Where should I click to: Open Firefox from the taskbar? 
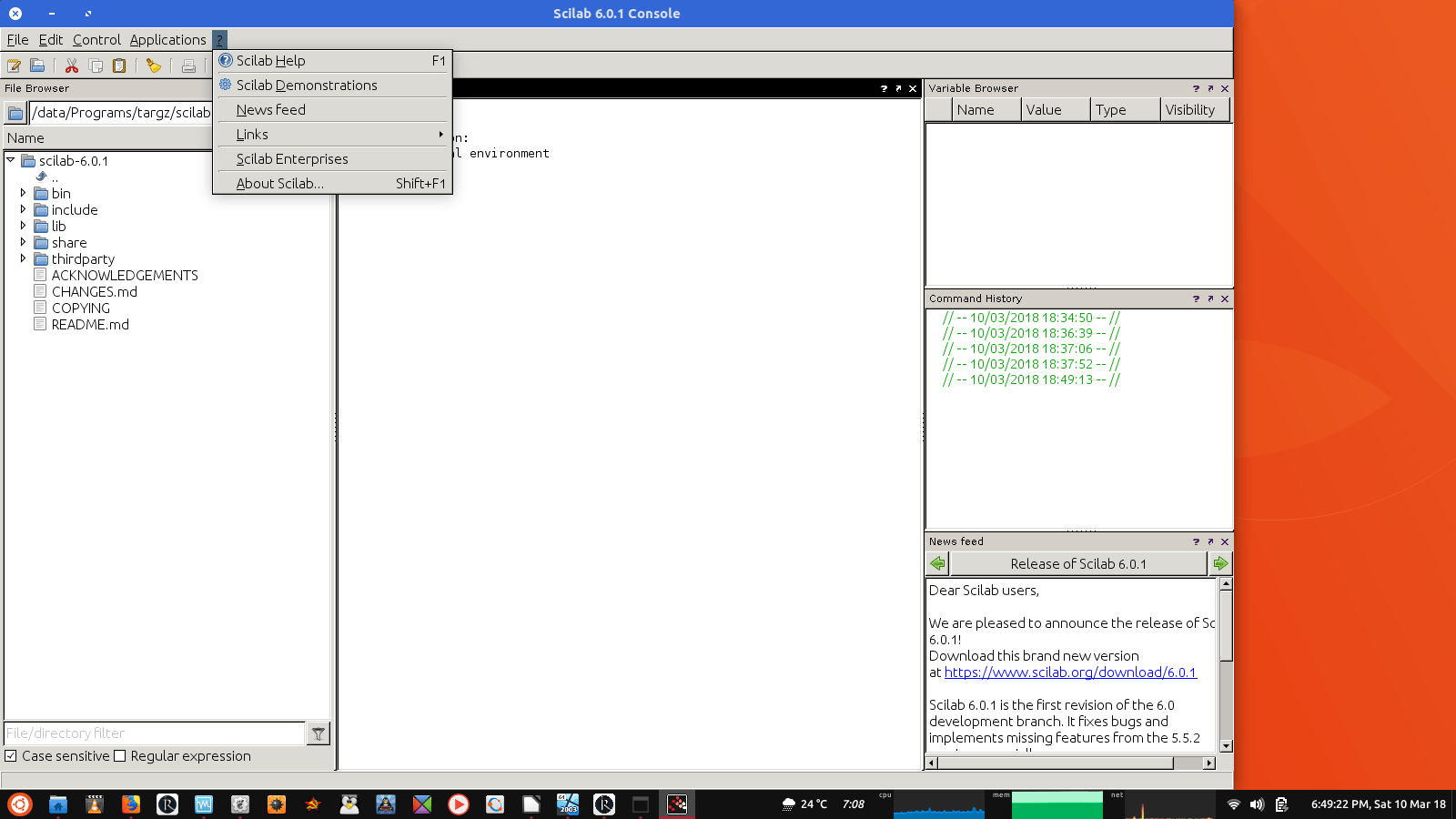(131, 804)
